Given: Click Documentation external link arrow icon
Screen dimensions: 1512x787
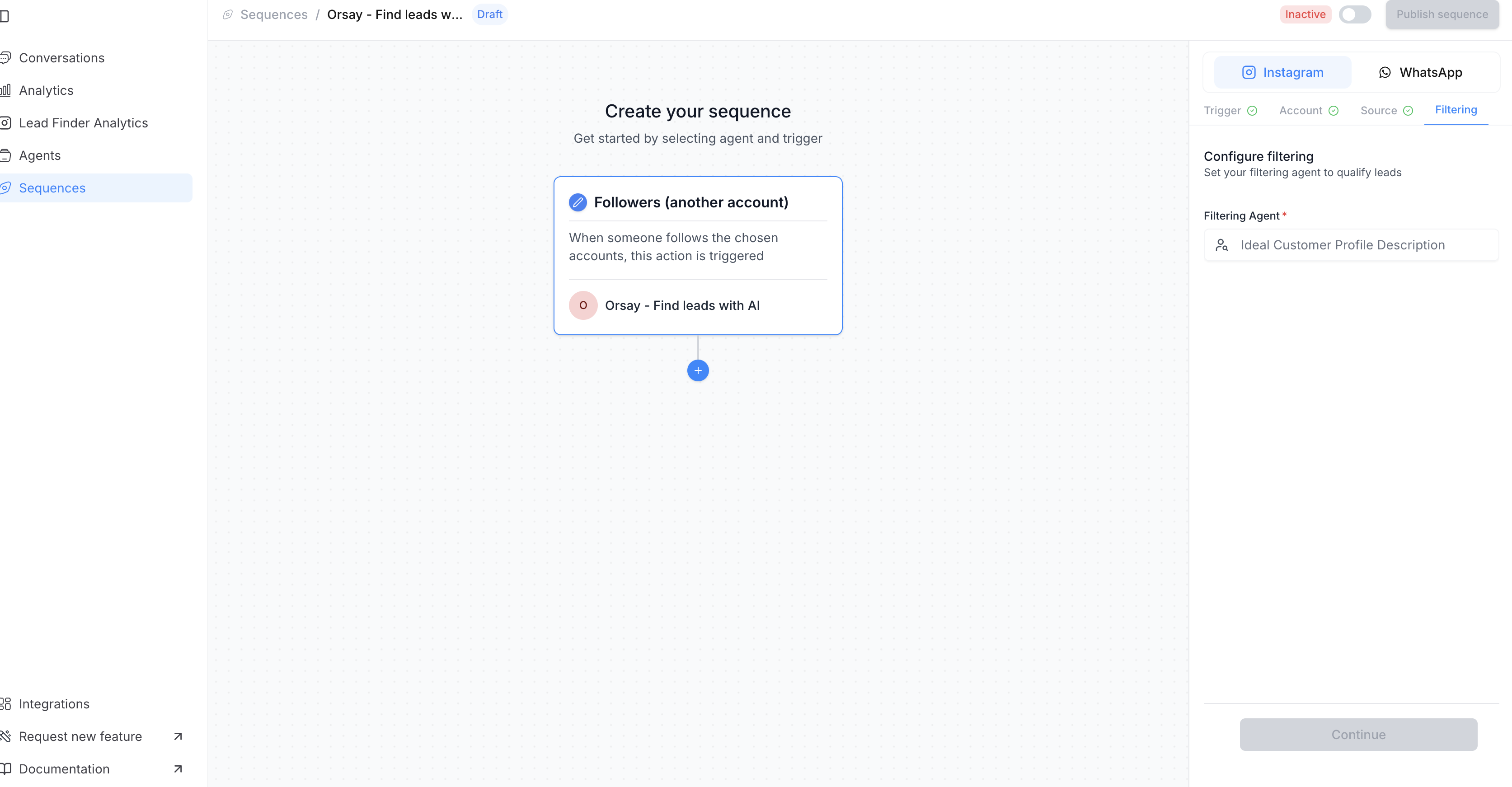Looking at the screenshot, I should [x=178, y=769].
